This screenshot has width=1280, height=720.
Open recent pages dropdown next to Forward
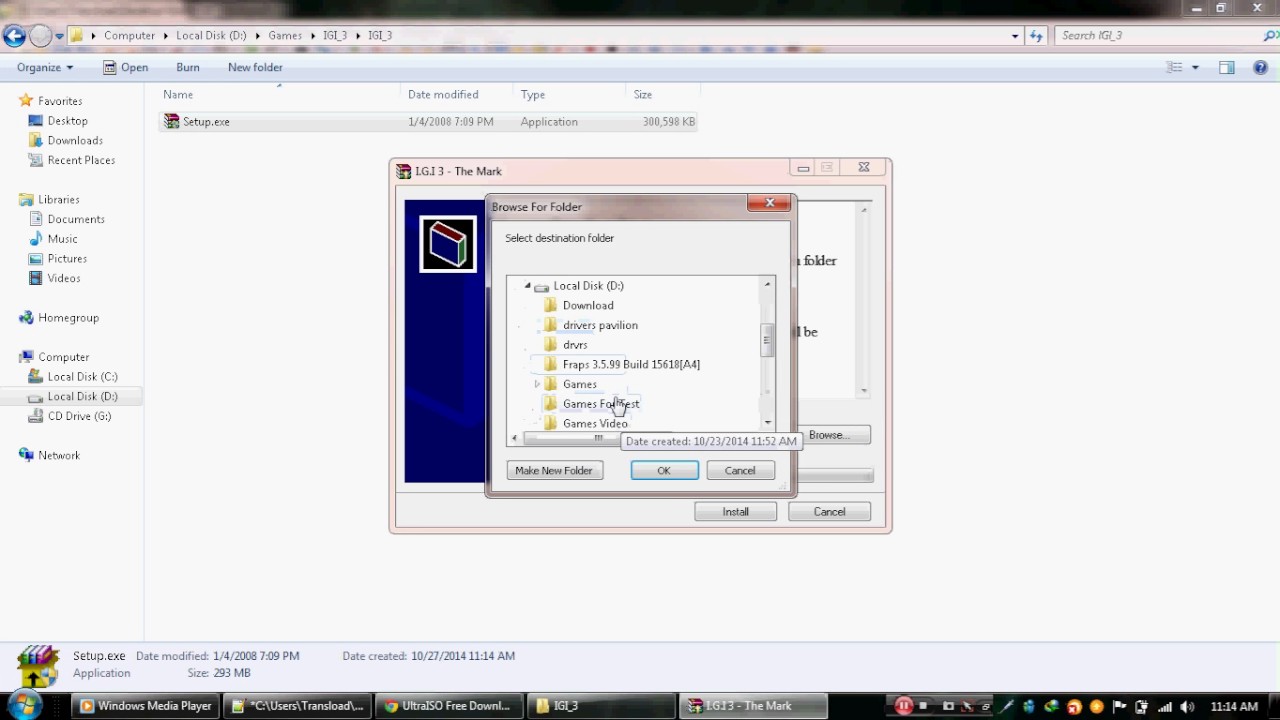click(x=60, y=36)
